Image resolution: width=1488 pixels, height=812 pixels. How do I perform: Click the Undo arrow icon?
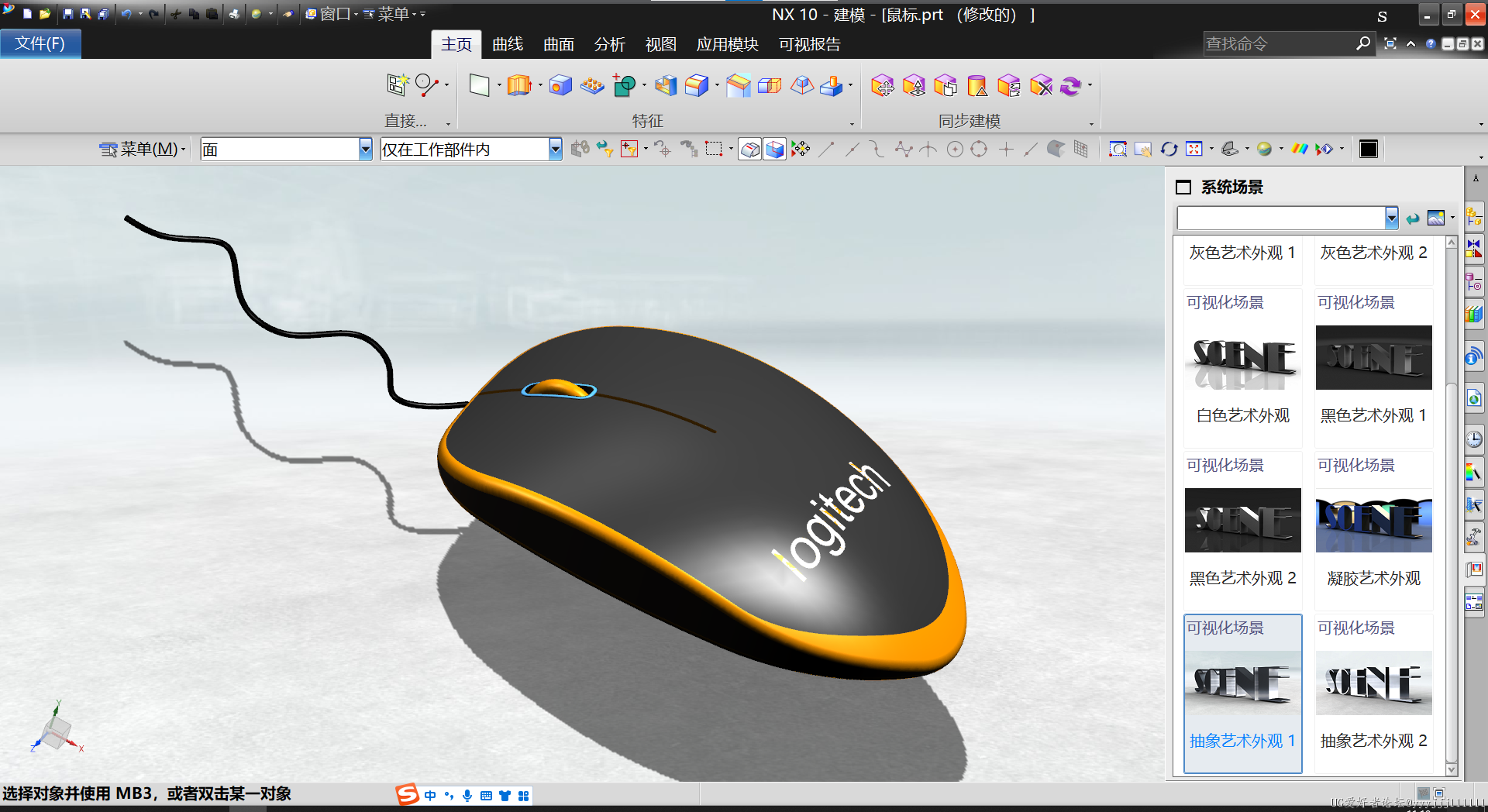(x=126, y=14)
